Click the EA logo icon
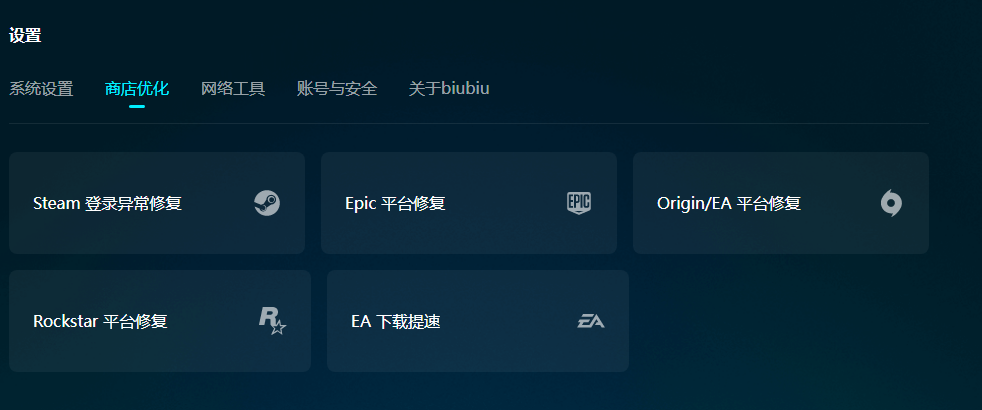The height and width of the screenshot is (410, 982). point(591,321)
